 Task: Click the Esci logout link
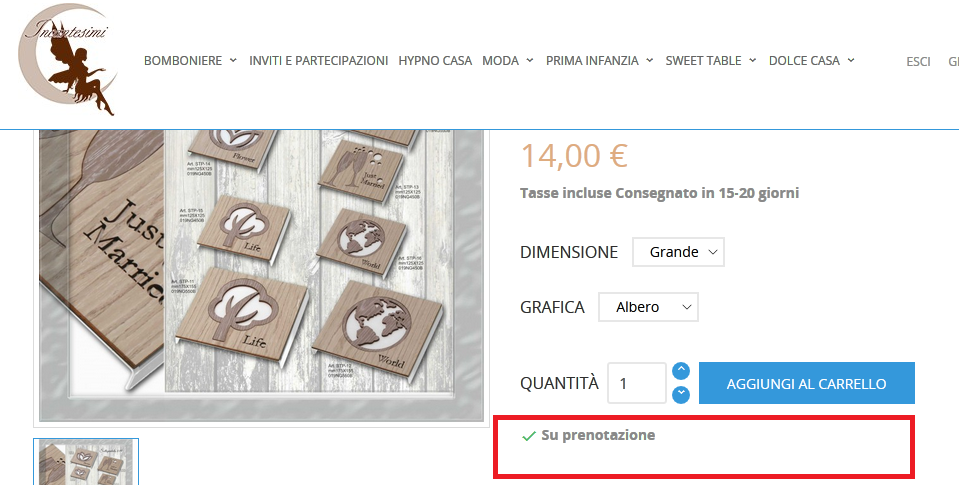point(918,61)
